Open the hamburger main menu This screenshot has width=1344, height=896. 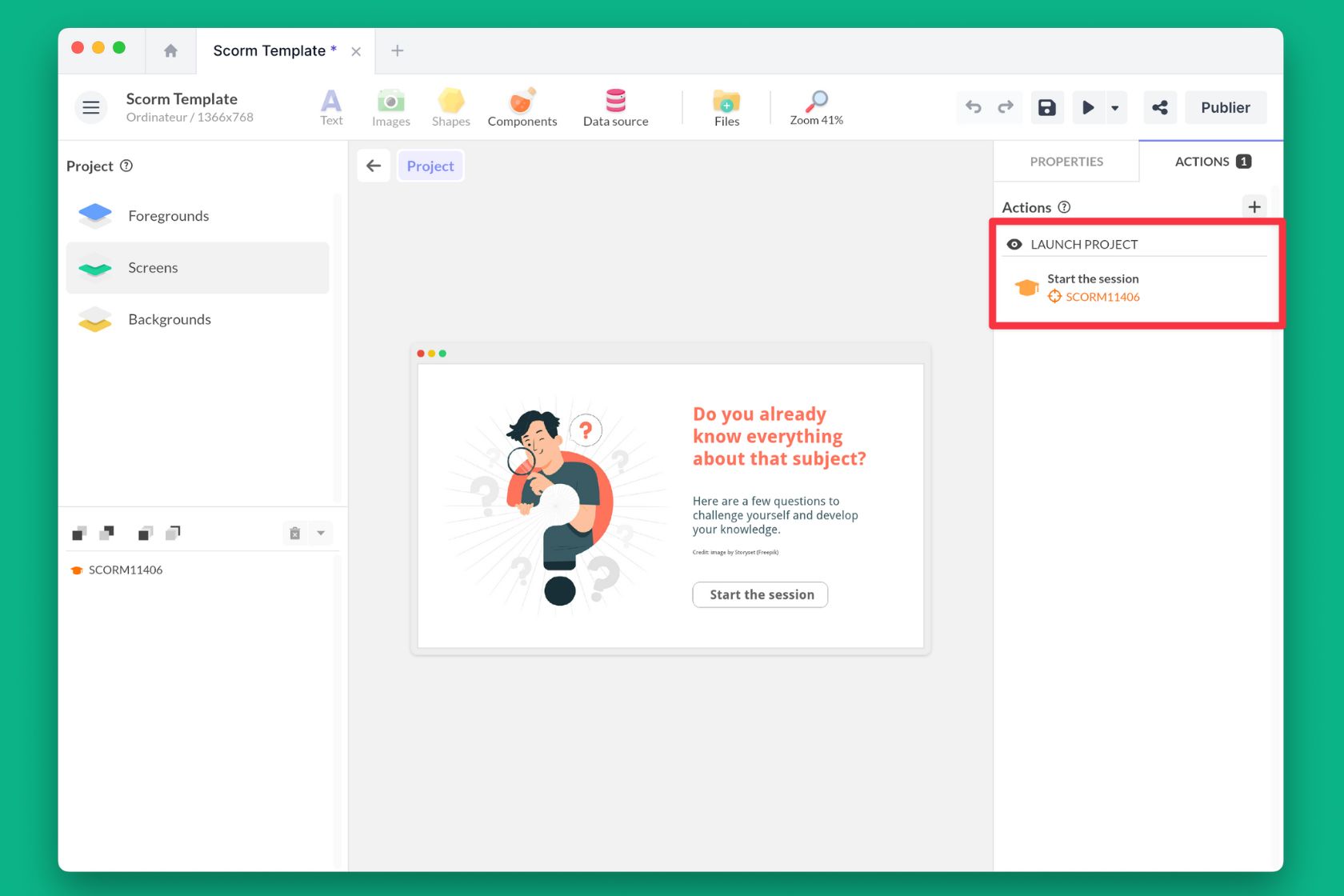coord(91,107)
